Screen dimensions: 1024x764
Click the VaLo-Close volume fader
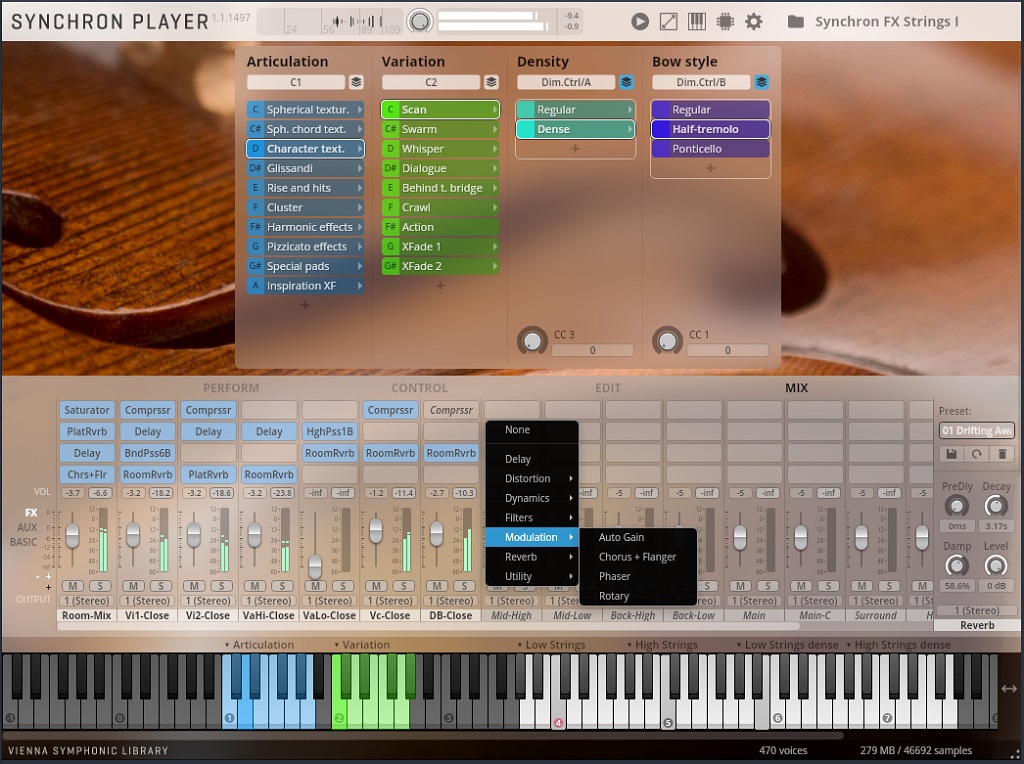click(315, 565)
